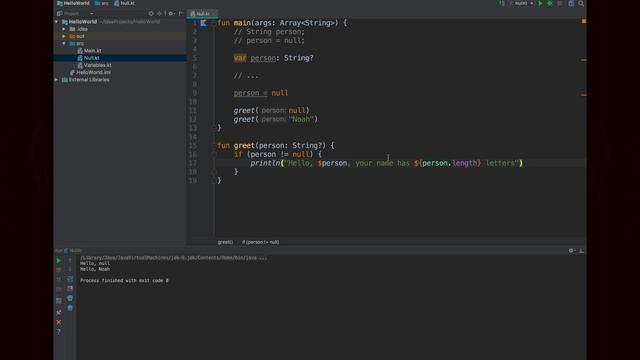The image size is (640, 360).
Task: Place cursor on 'person = null' line
Action: (x=261, y=93)
